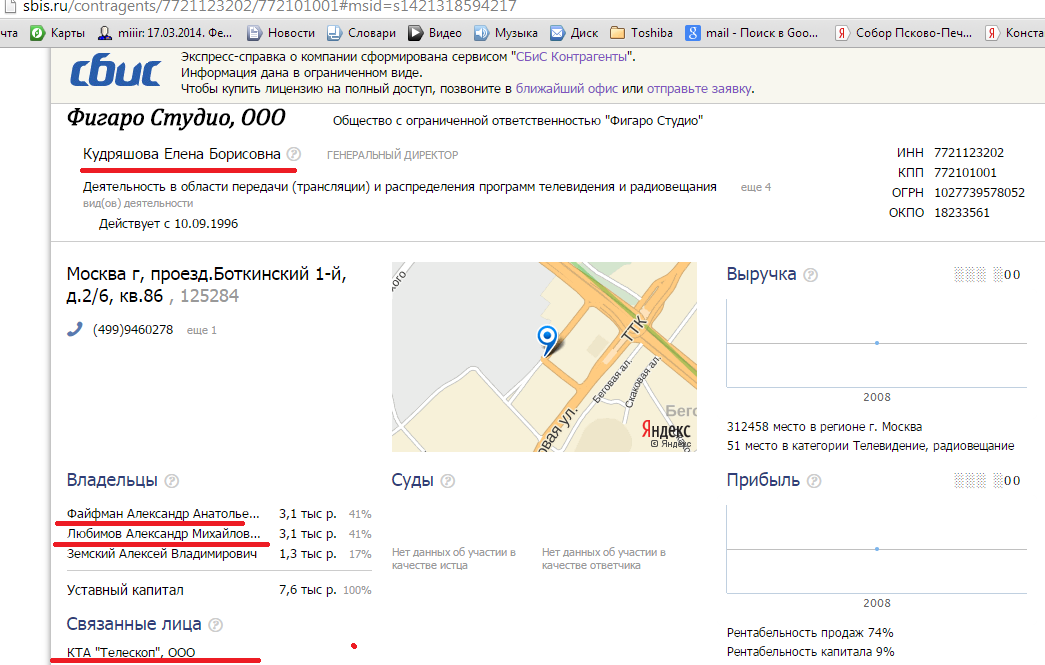
Task: Click the 'отправьте заявку' link
Action: pos(698,89)
